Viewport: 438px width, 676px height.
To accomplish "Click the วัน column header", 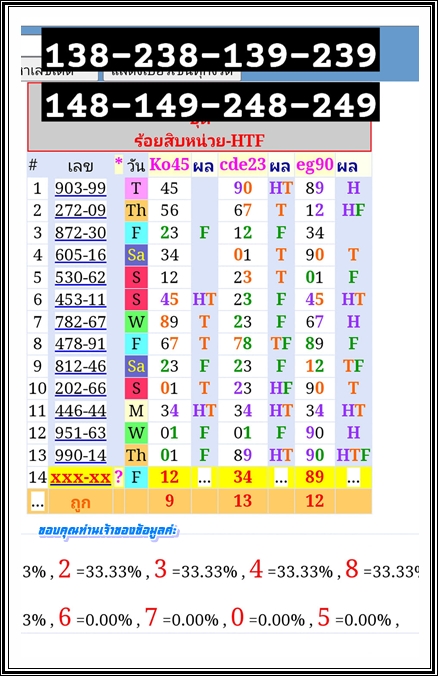I will coord(136,165).
